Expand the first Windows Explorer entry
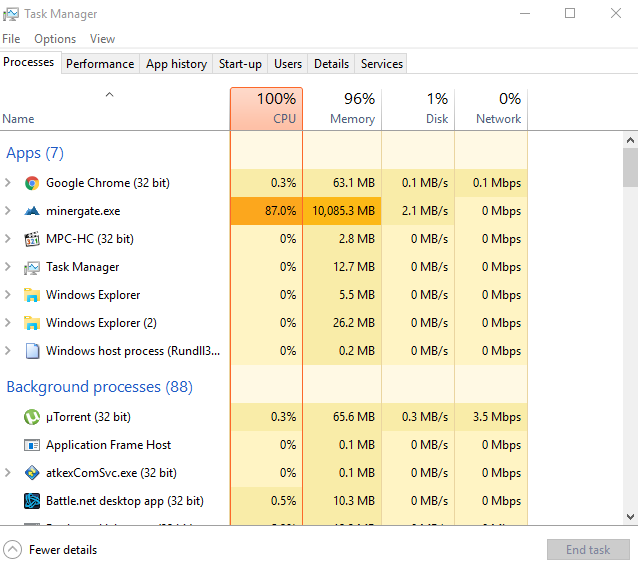 point(8,295)
